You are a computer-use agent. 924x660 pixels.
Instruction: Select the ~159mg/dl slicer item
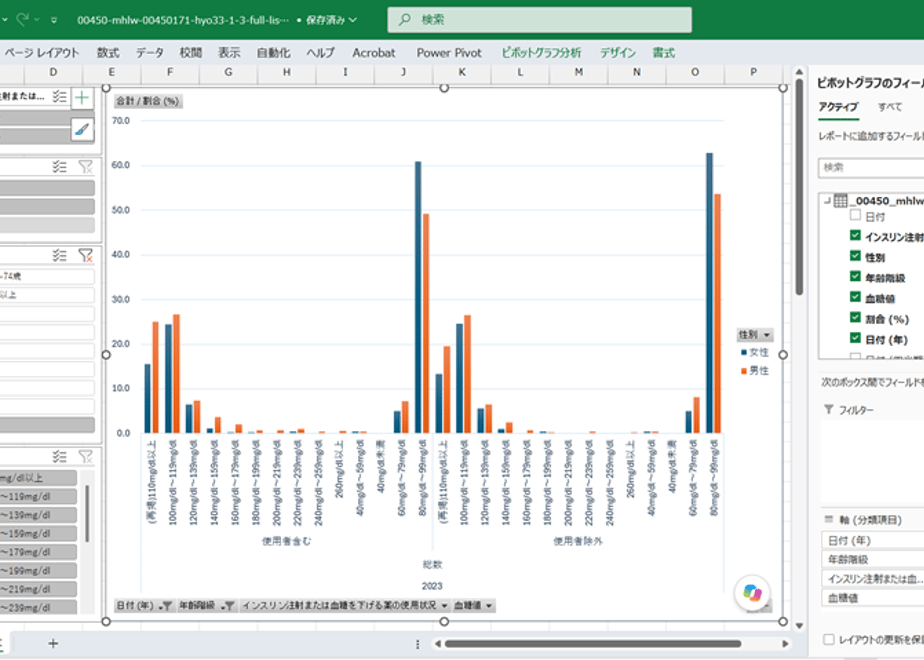[x=38, y=533]
